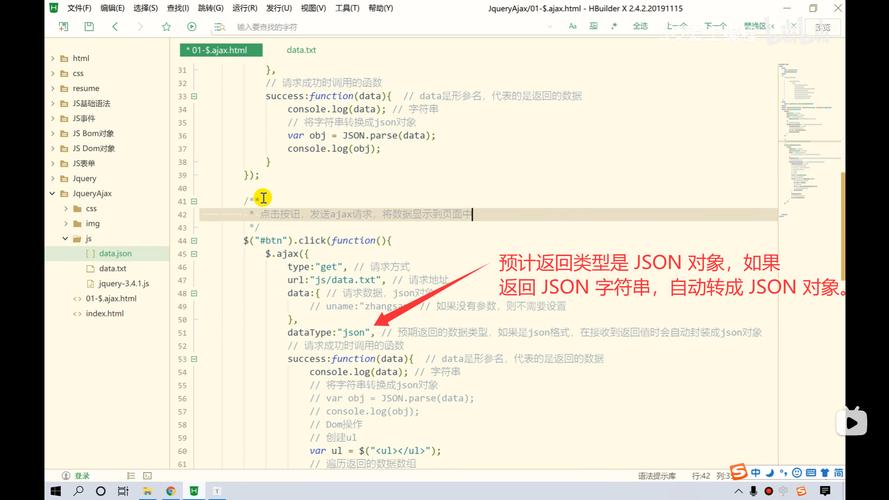Viewport: 889px width, 500px height.
Task: Open the 工具(T) menu
Action: click(x=347, y=8)
